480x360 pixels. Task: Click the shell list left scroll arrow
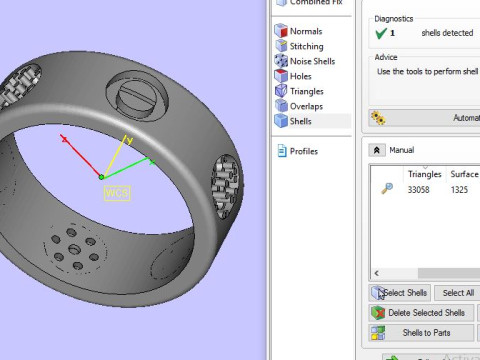coord(377,273)
